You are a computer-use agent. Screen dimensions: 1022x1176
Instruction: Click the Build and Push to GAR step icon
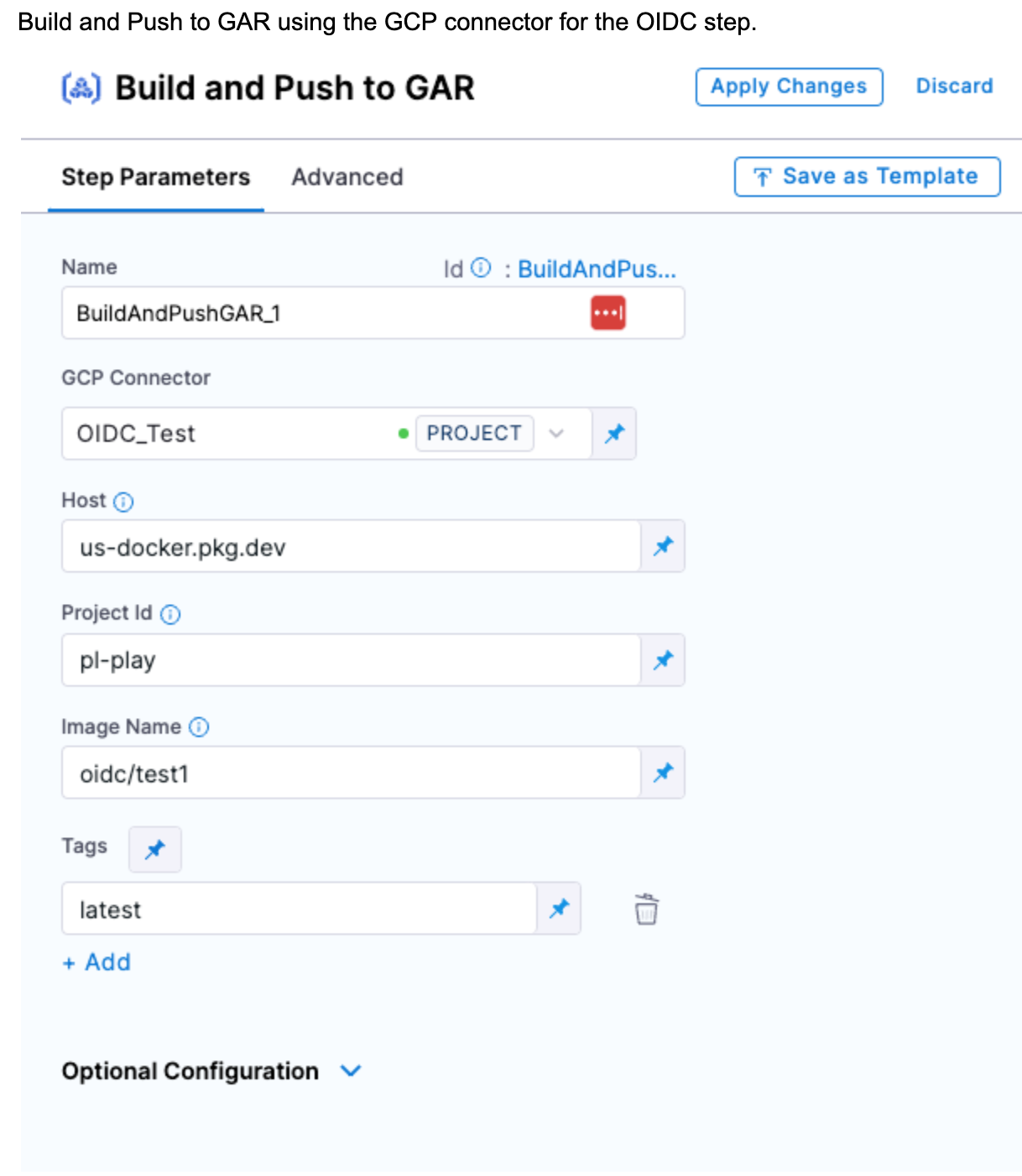click(81, 86)
